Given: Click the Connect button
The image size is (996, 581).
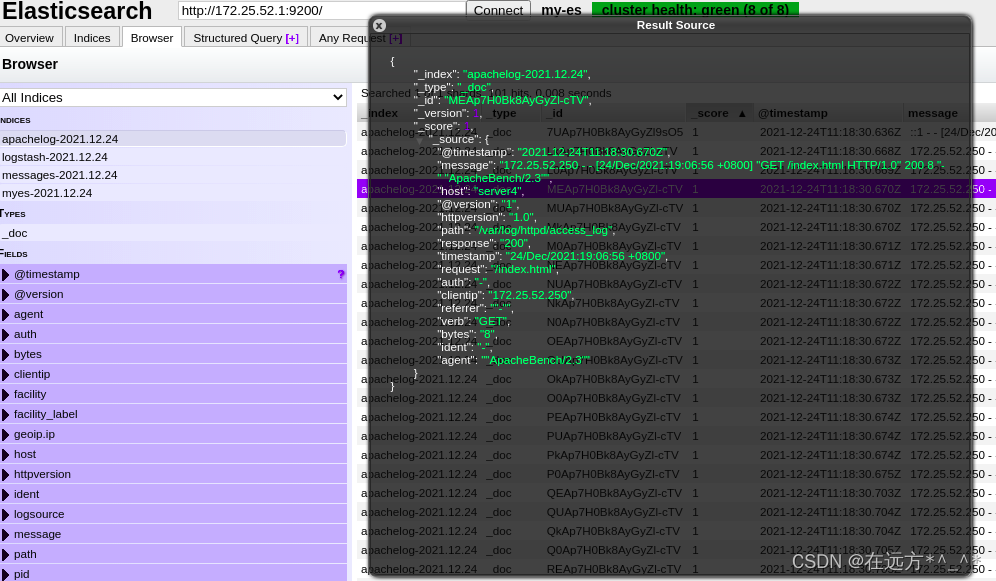Looking at the screenshot, I should pyautogui.click(x=499, y=10).
